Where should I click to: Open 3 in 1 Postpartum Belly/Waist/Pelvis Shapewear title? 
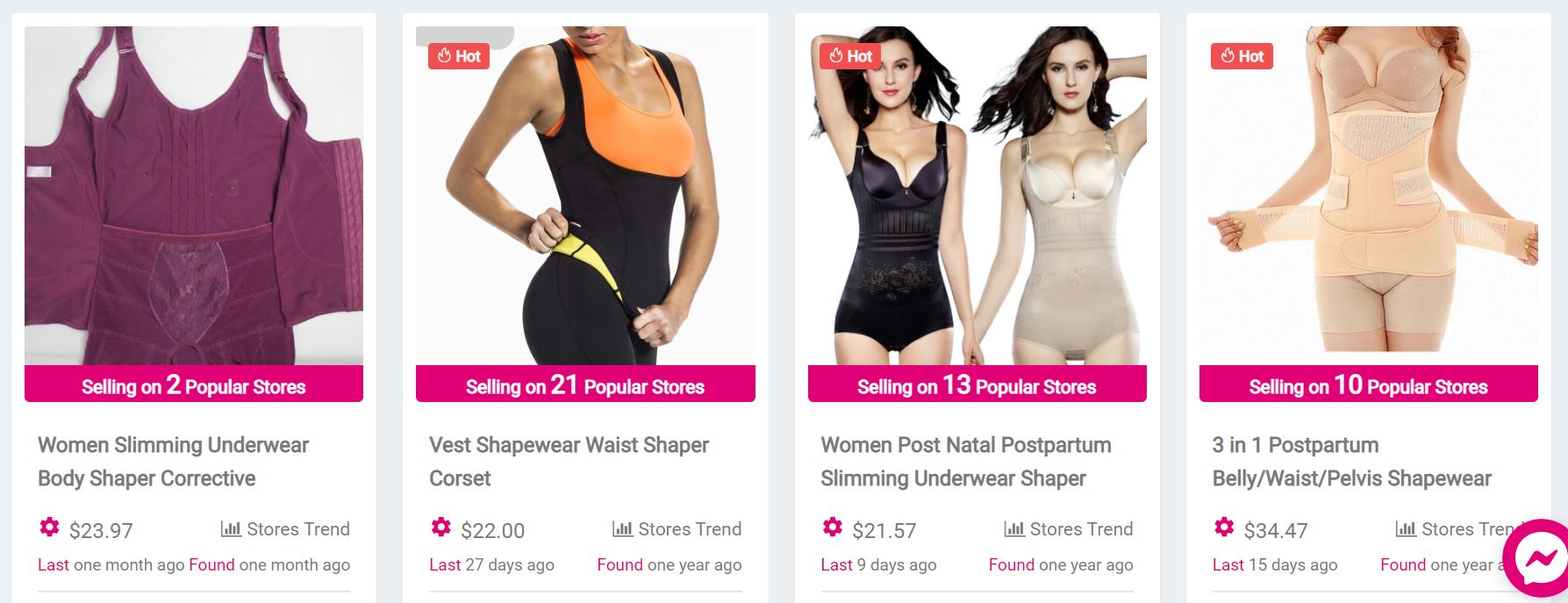click(x=1351, y=462)
